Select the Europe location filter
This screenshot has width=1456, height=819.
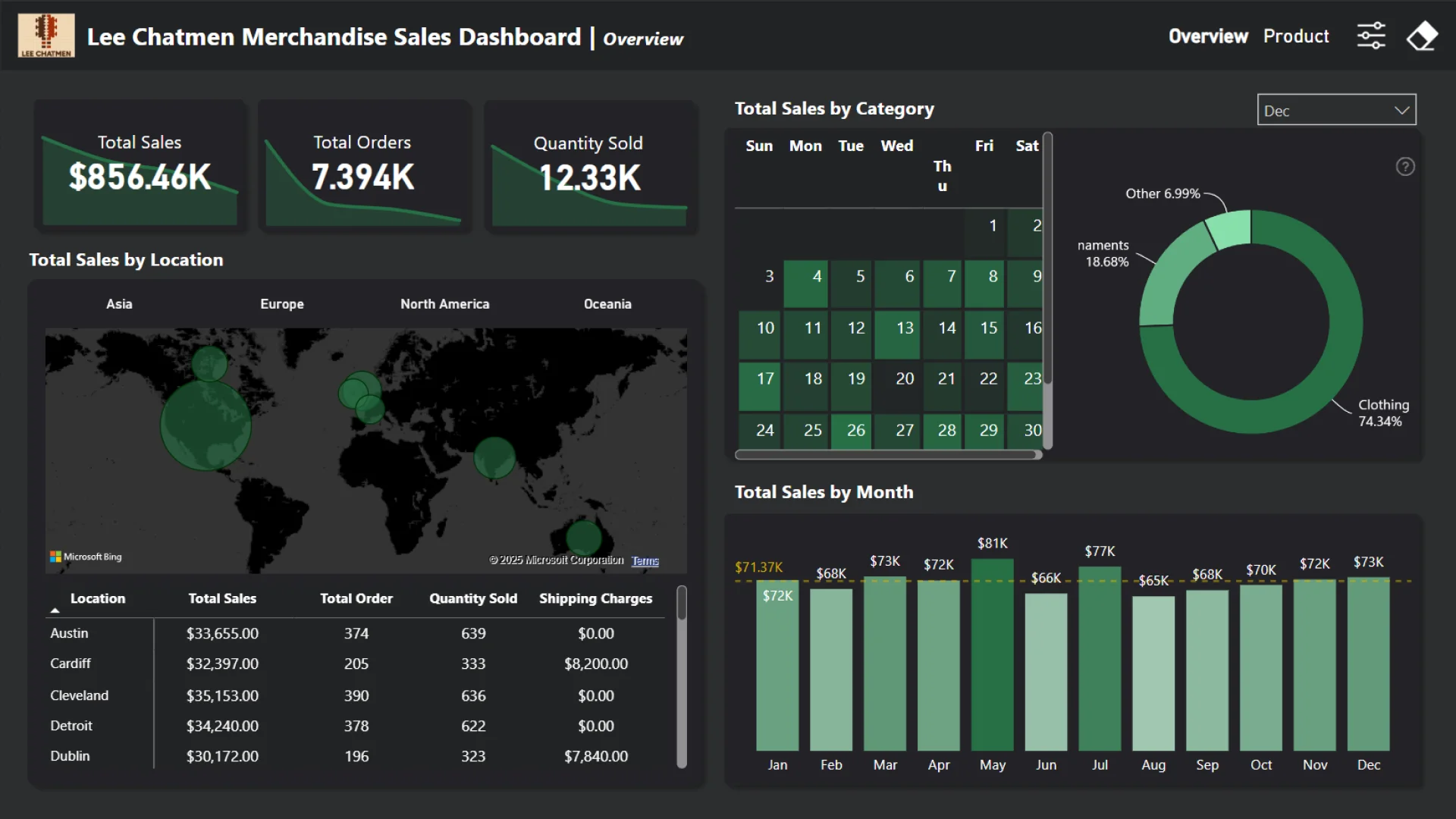pos(282,304)
